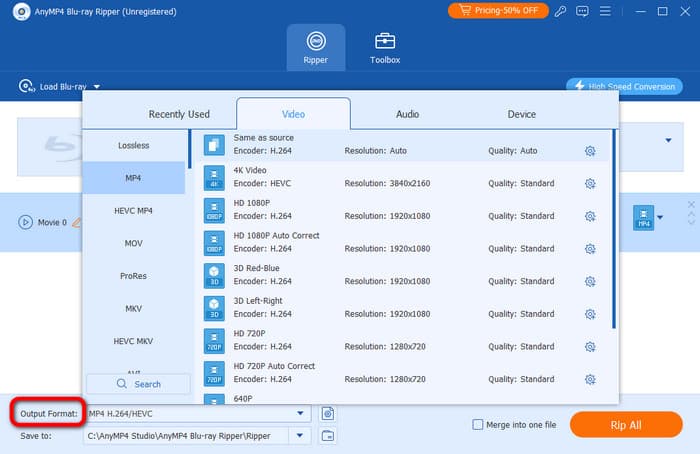Click the HD 720P format icon
This screenshot has height=454, width=700.
click(x=214, y=341)
